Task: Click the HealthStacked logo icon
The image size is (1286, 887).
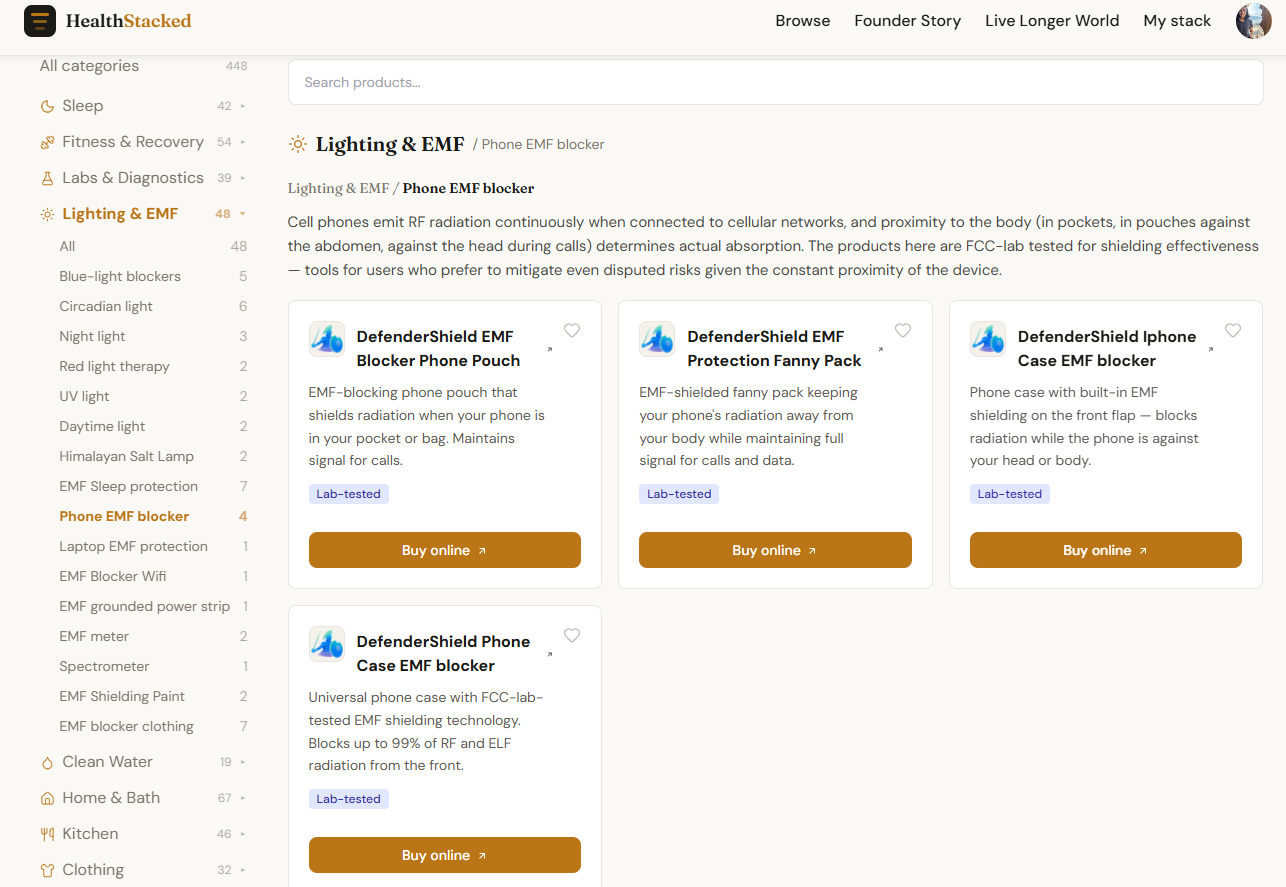Action: click(x=40, y=21)
